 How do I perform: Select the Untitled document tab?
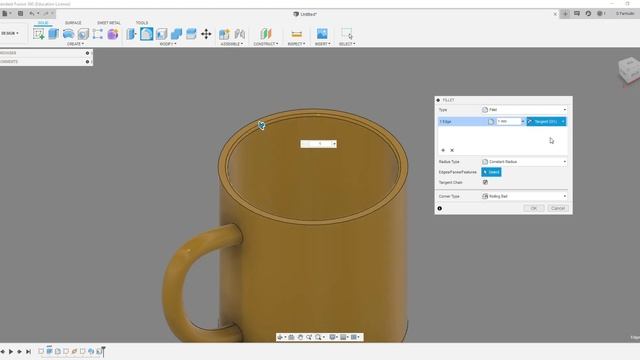[305, 14]
